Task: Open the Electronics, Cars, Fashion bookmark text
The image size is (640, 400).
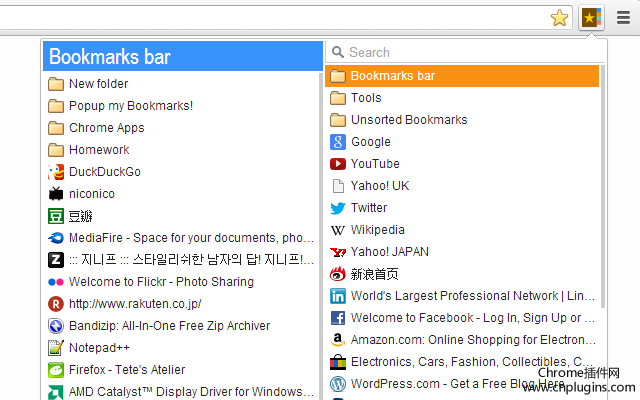Action: point(472,362)
